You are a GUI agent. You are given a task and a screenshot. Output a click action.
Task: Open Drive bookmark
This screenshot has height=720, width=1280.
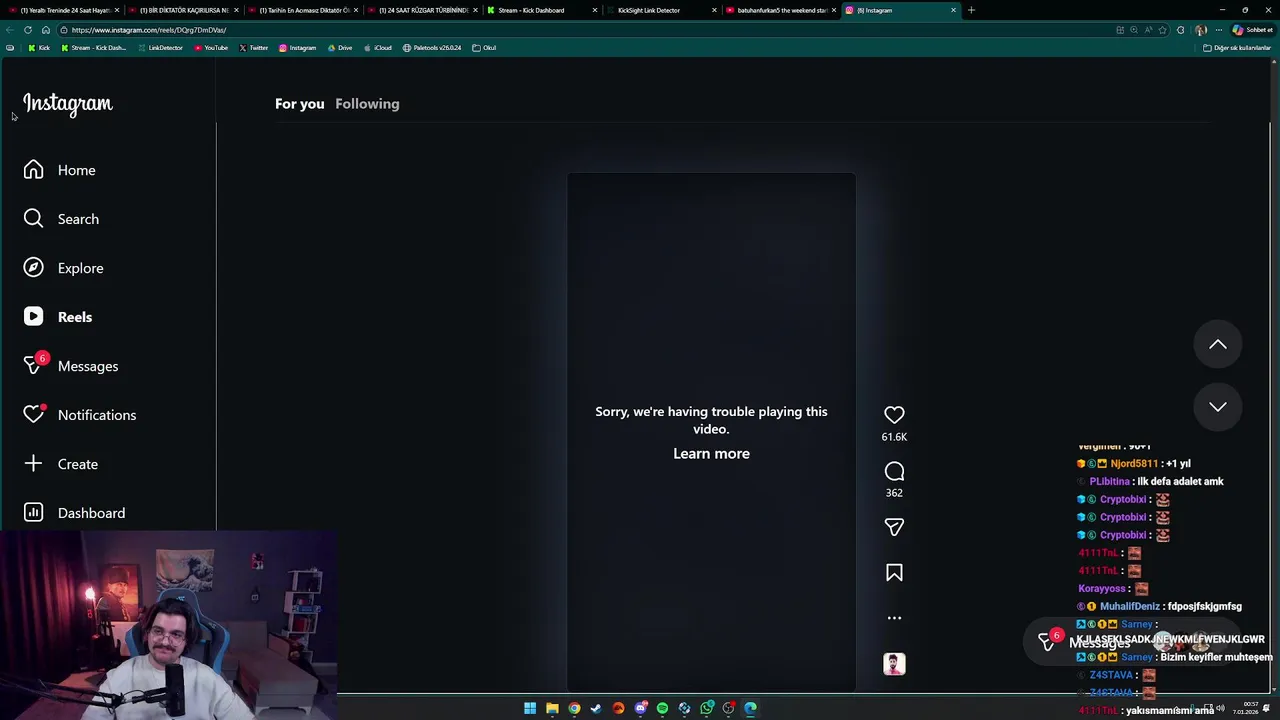tap(340, 48)
